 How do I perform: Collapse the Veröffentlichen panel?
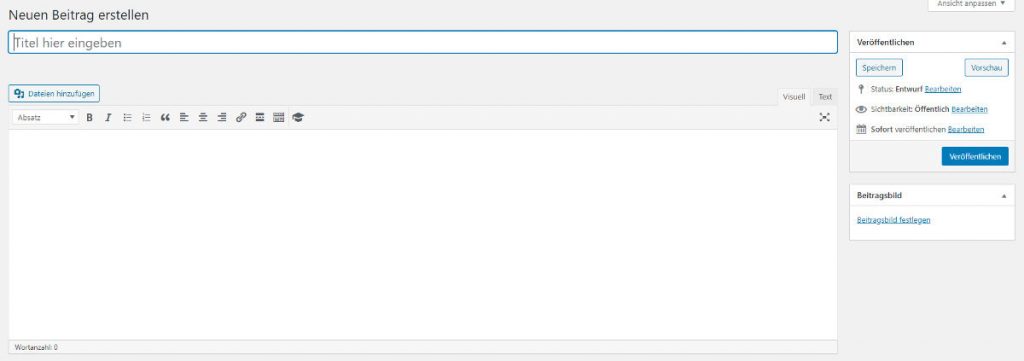point(1004,42)
